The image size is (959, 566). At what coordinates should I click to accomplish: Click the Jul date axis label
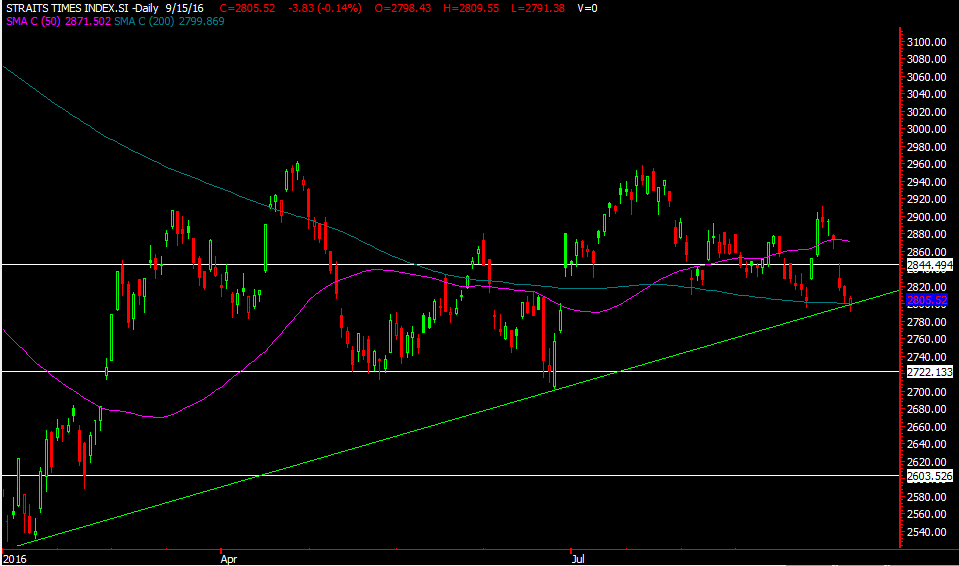[x=577, y=559]
